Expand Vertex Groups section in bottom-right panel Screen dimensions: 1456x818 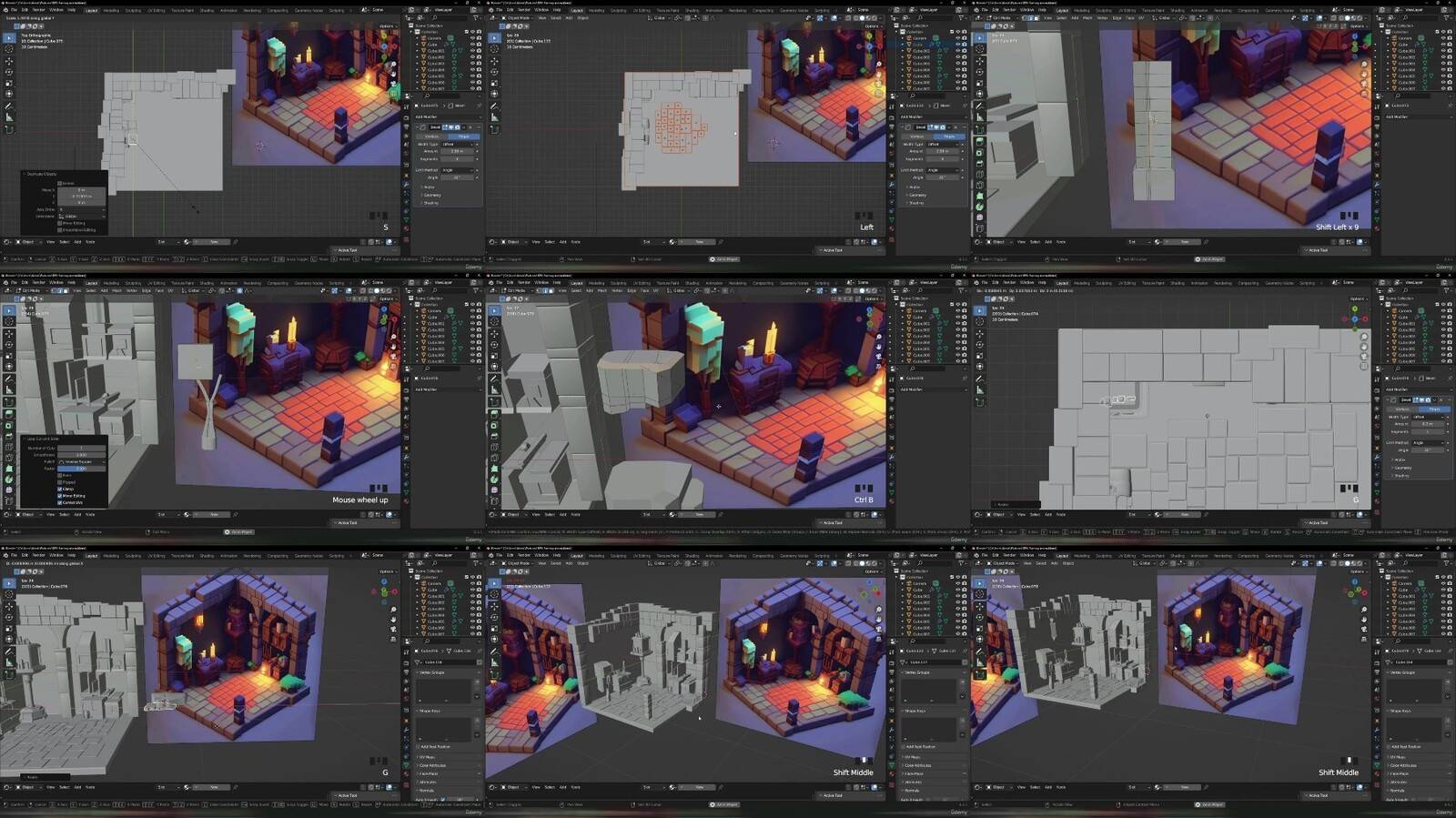1402,672
